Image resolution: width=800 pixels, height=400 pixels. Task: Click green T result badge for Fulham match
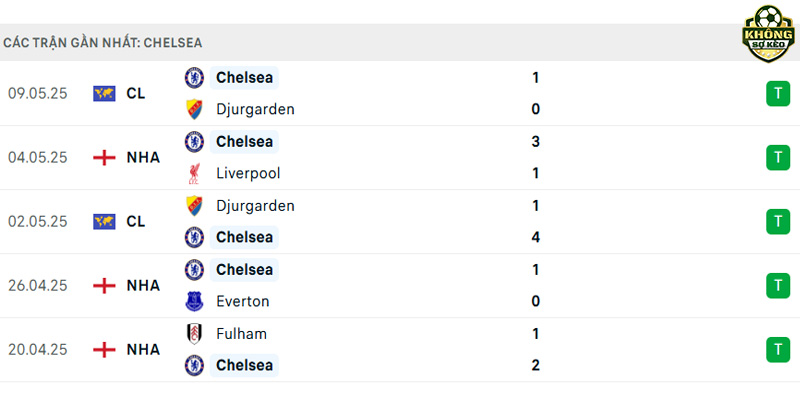click(x=778, y=349)
